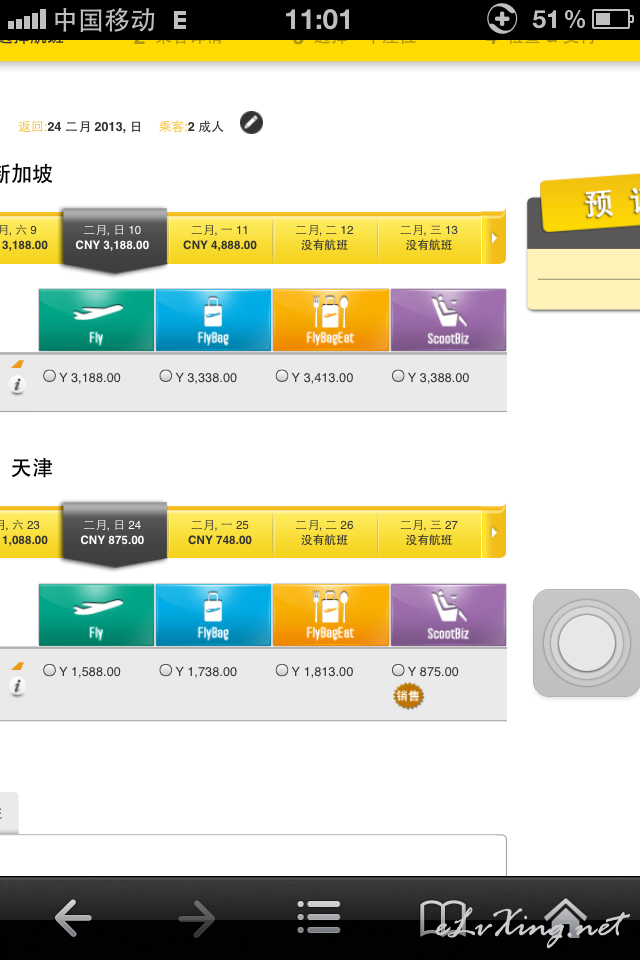The height and width of the screenshot is (960, 640).
Task: Go back with browser back arrow
Action: (73, 918)
